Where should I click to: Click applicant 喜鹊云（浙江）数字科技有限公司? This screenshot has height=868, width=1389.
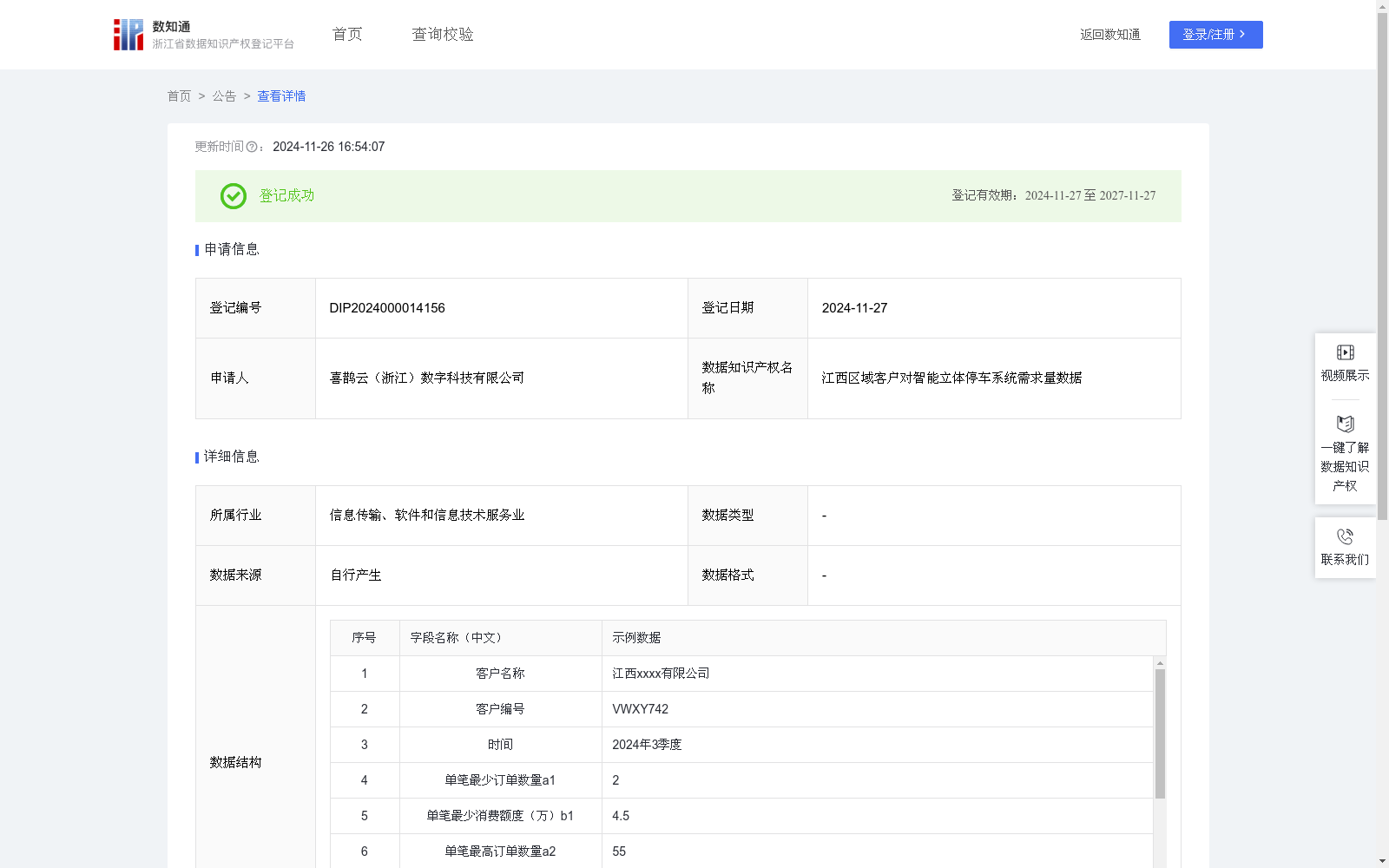(x=427, y=378)
